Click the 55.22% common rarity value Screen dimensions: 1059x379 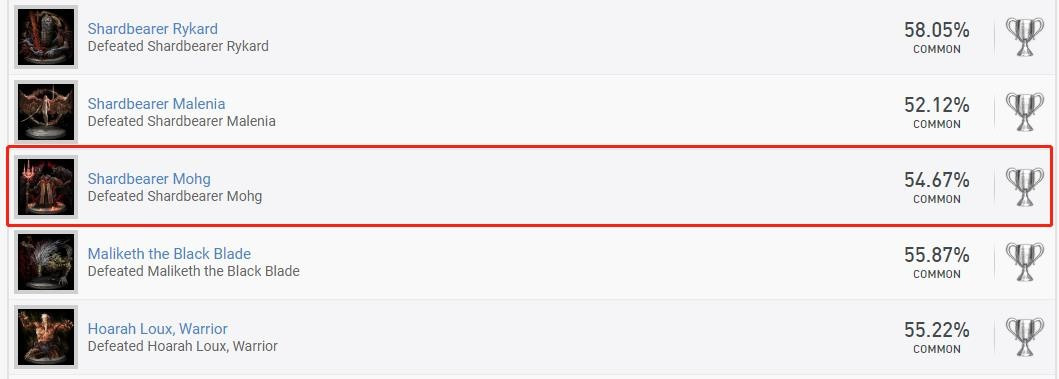(x=937, y=330)
